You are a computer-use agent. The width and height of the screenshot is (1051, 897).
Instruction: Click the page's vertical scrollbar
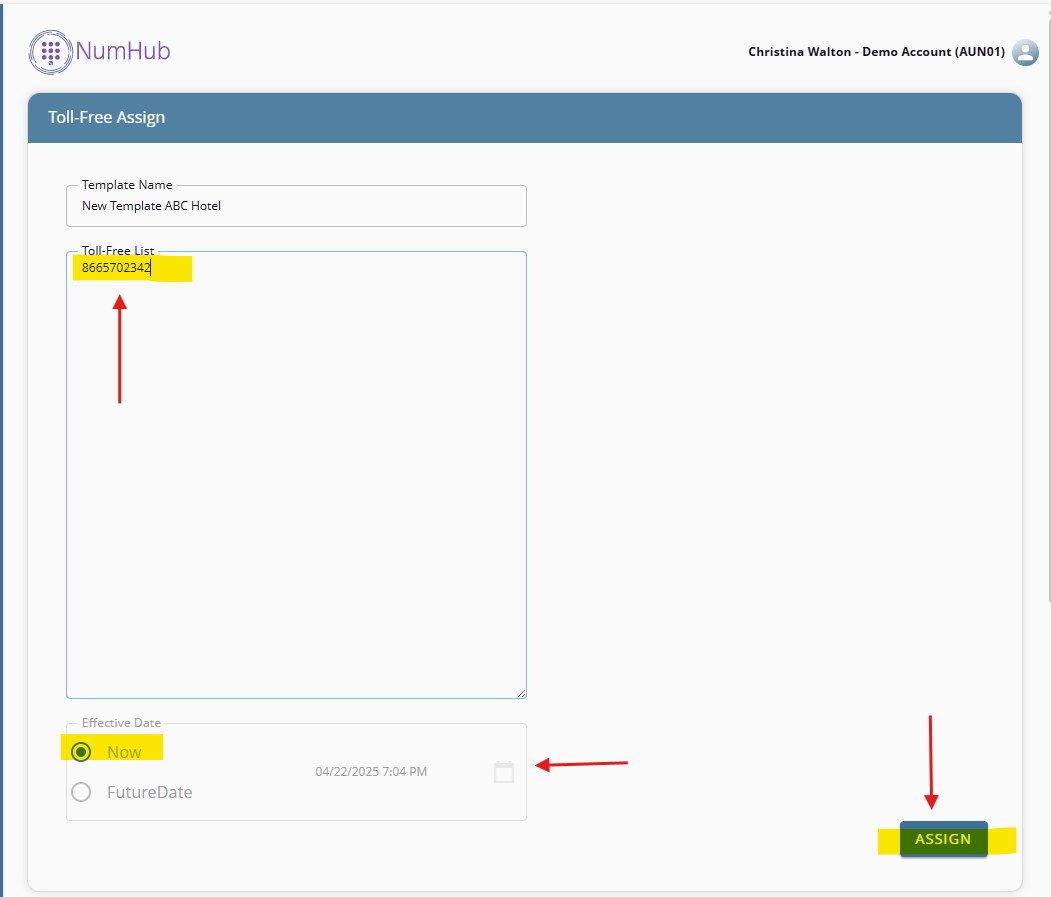1047,300
